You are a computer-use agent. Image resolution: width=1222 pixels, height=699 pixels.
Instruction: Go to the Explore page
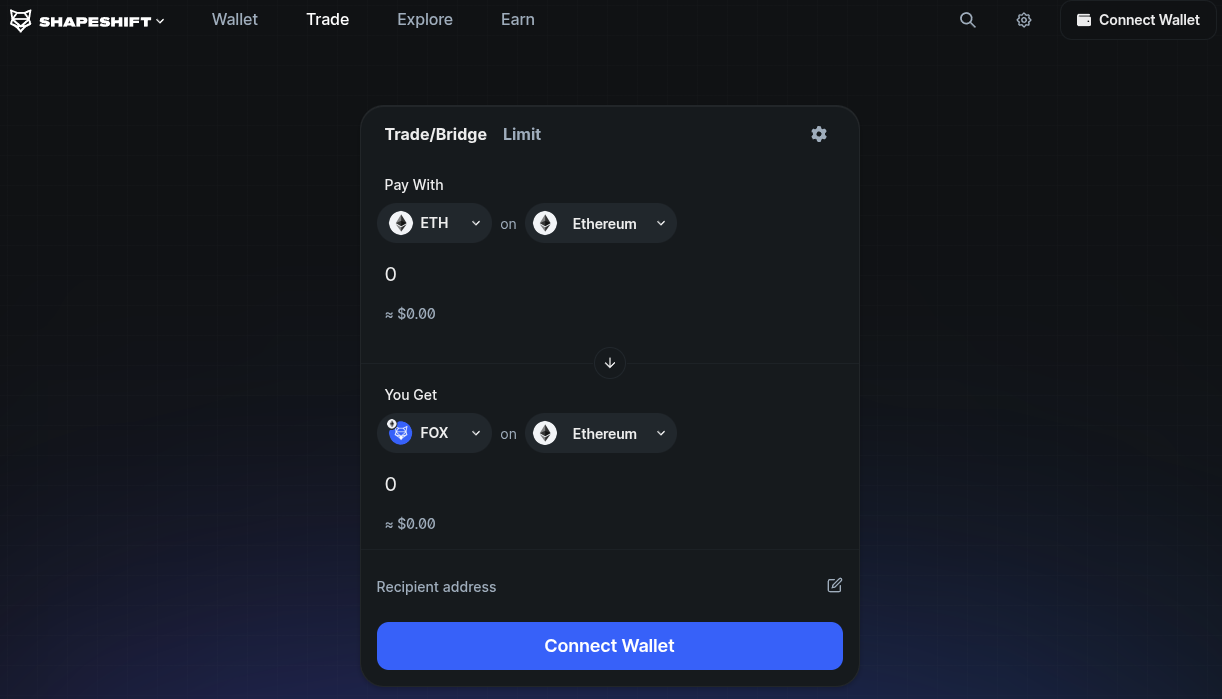pos(425,20)
